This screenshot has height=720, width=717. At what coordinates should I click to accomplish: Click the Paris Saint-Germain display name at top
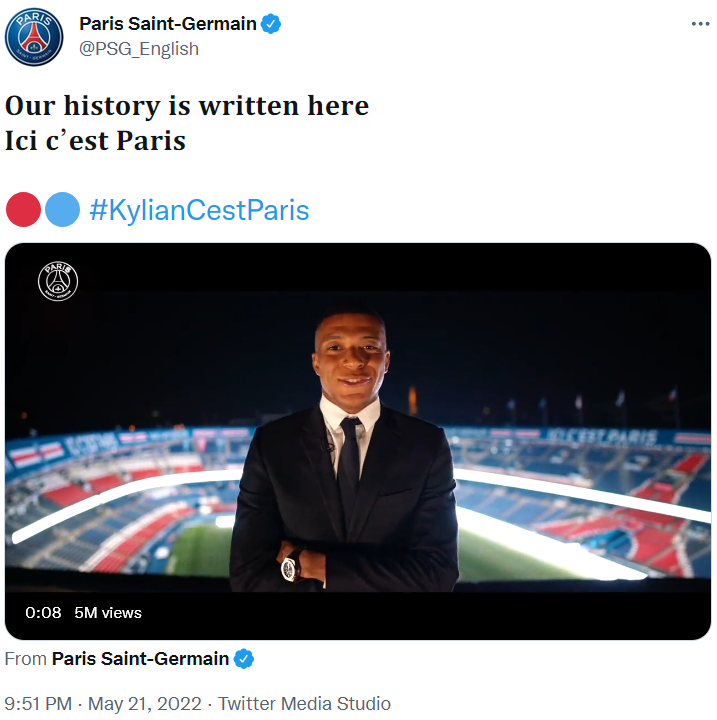(167, 24)
